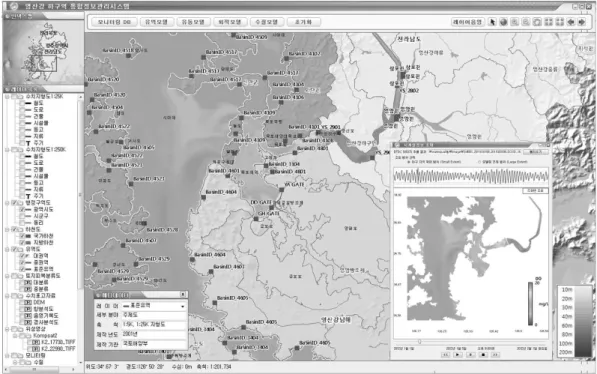Image resolution: width=597 pixels, height=374 pixels.
Task: Open the 레이어운영 layer management button
Action: pyautogui.click(x=468, y=22)
